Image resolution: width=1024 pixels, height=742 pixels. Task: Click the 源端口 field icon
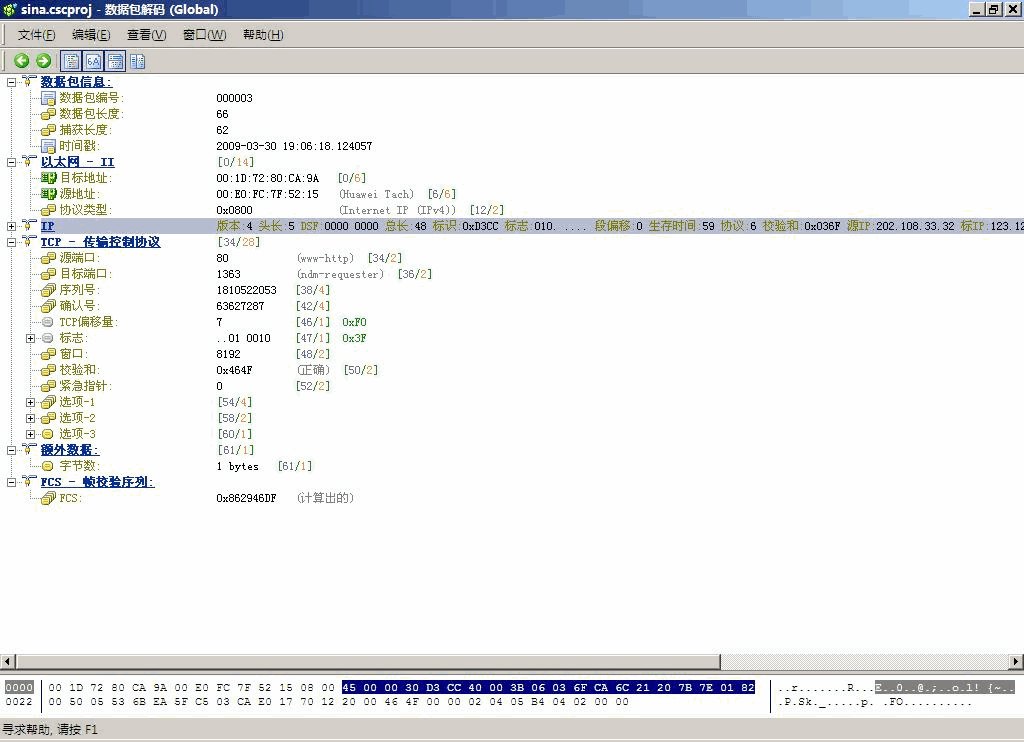coord(48,258)
